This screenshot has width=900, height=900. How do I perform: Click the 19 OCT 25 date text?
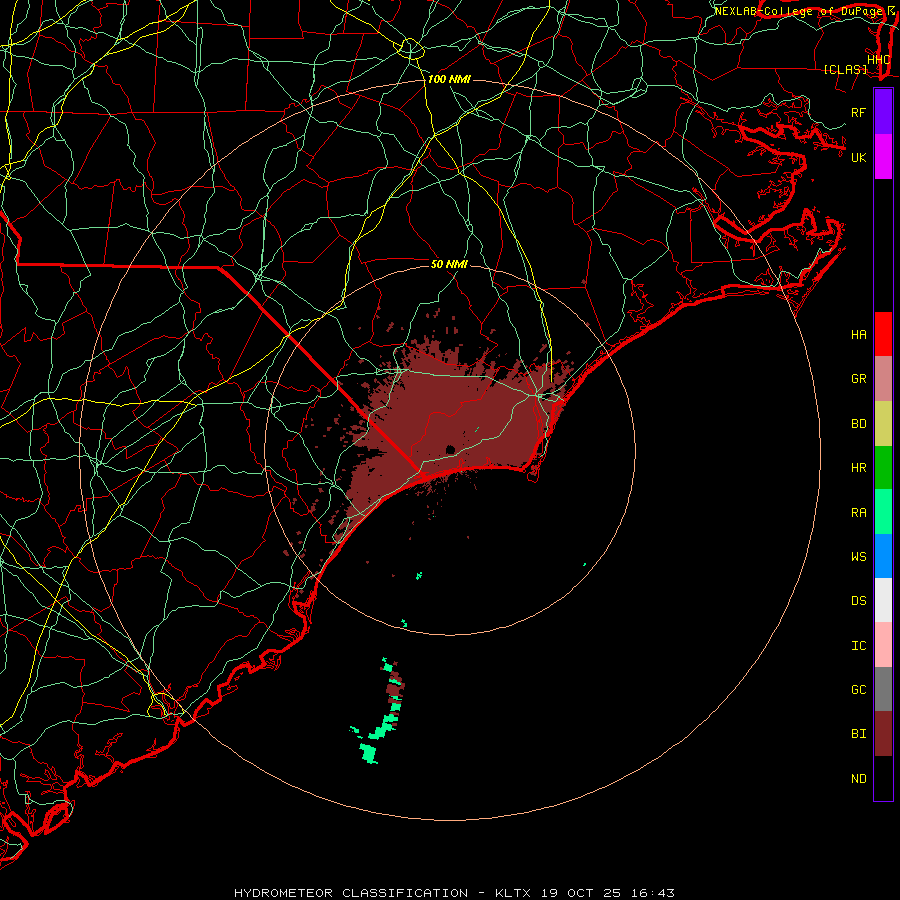pos(583,893)
